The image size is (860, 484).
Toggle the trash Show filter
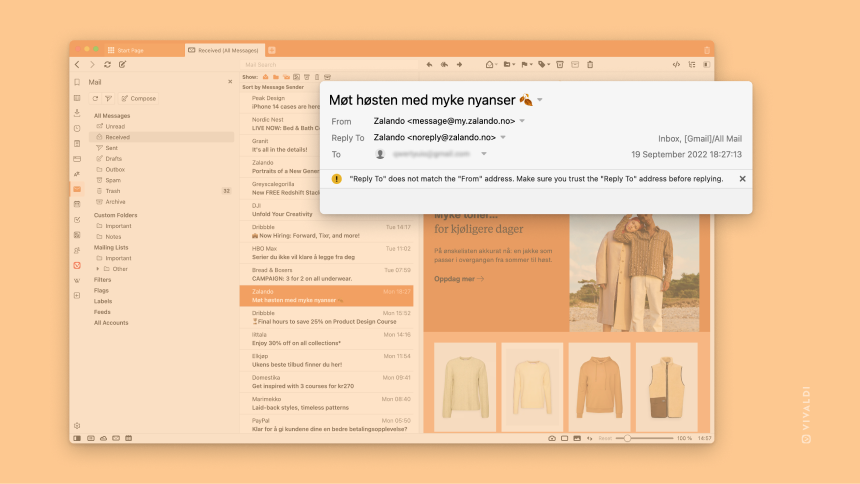[317, 77]
